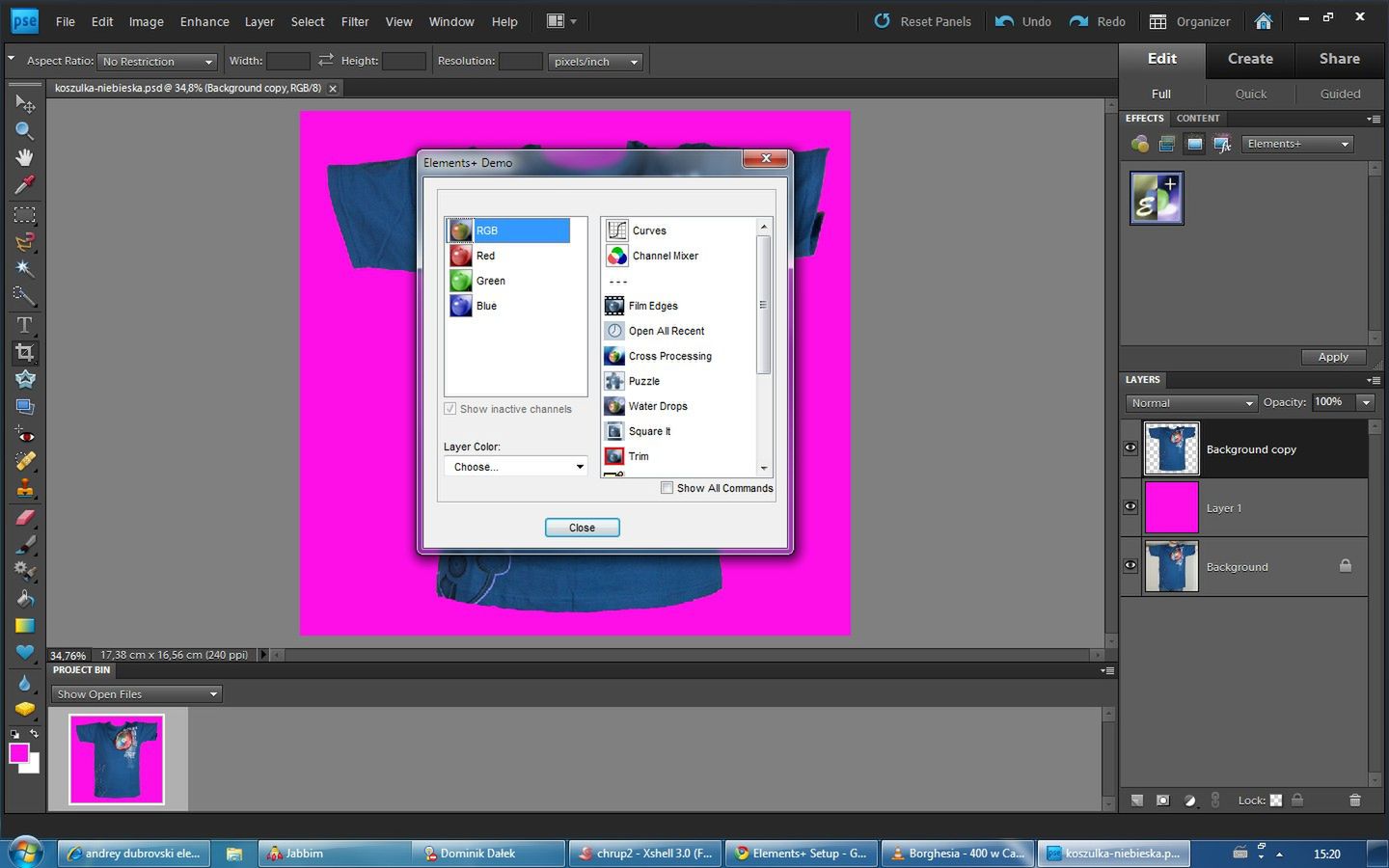The height and width of the screenshot is (868, 1389).
Task: Hide the Background copy layer
Action: click(1130, 448)
